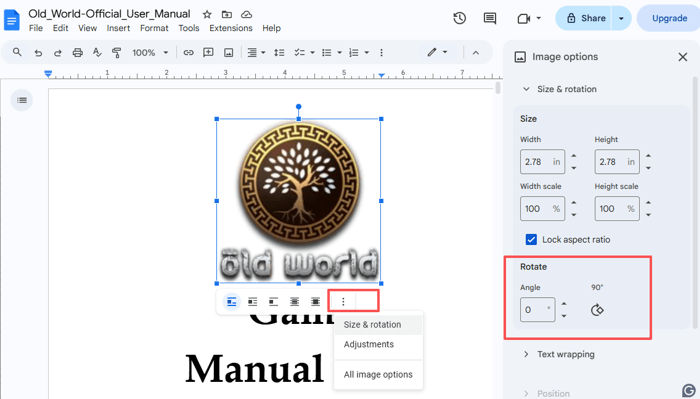700x399 pixels.
Task: Click the Height scale input field
Action: click(x=617, y=208)
